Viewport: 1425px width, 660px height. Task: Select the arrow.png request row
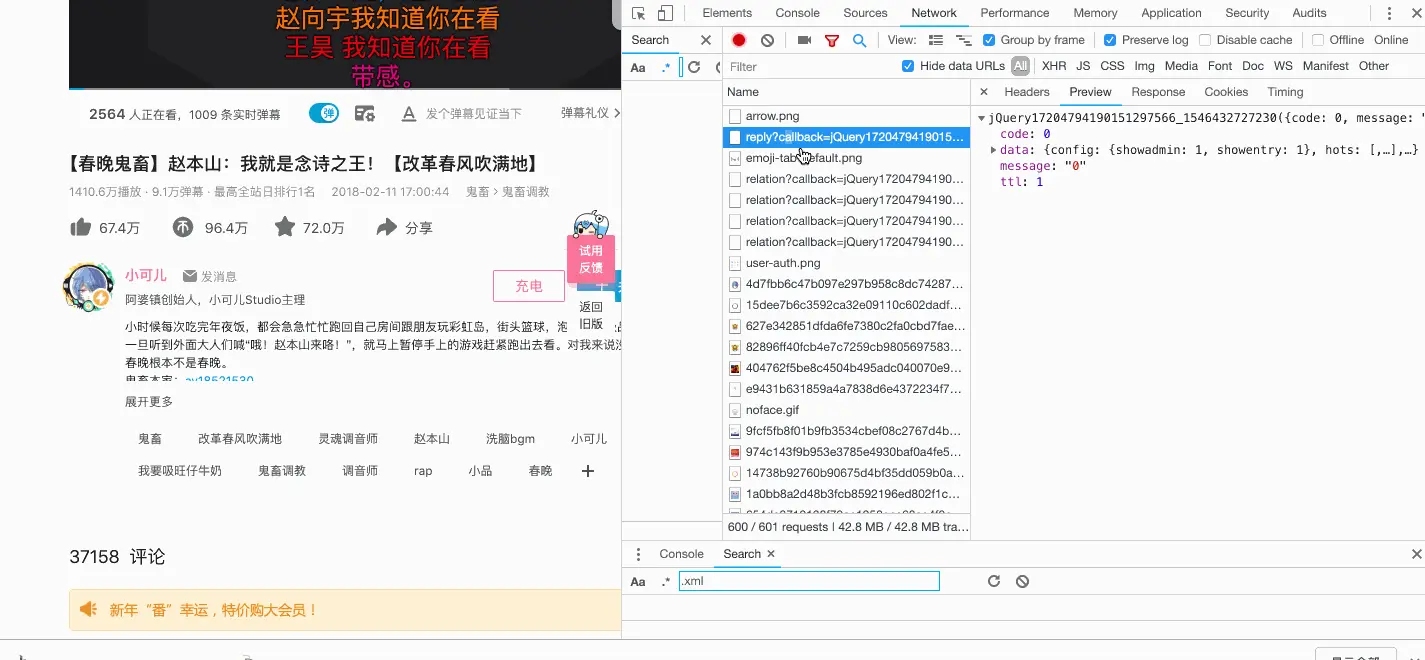(x=846, y=116)
